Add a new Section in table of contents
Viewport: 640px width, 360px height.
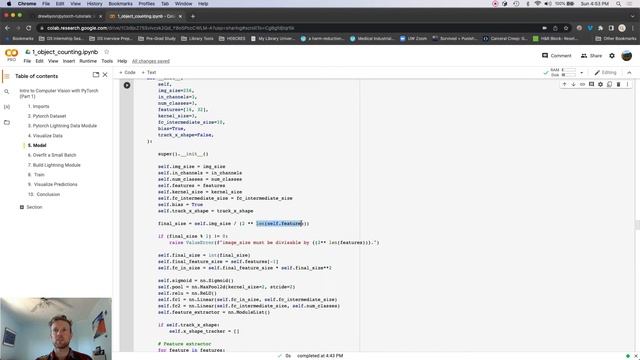click(31, 207)
